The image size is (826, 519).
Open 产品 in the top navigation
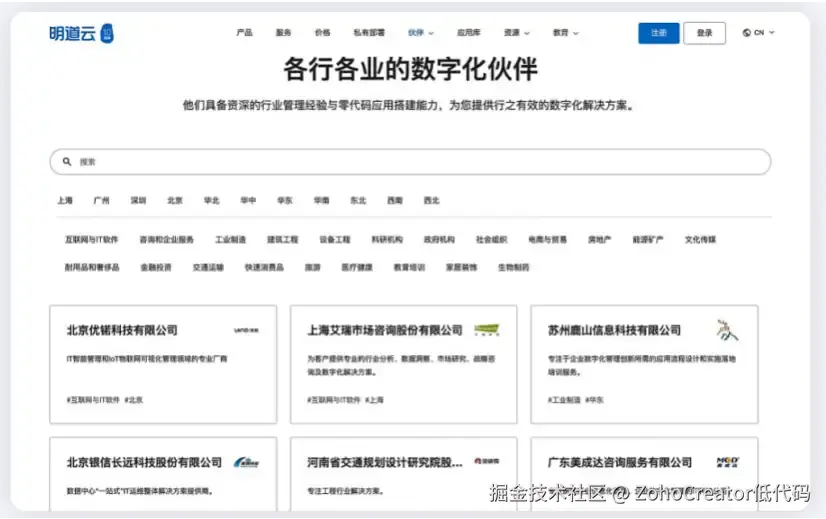[x=244, y=33]
